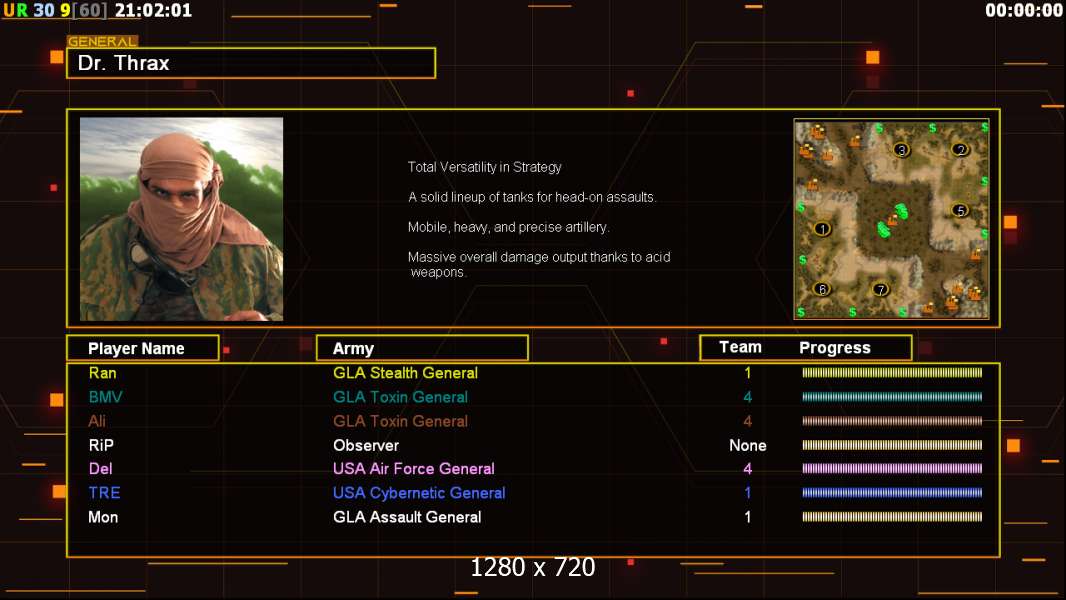This screenshot has height=600, width=1066.
Task: Click the 21:02:01 clock overlay
Action: pos(153,10)
